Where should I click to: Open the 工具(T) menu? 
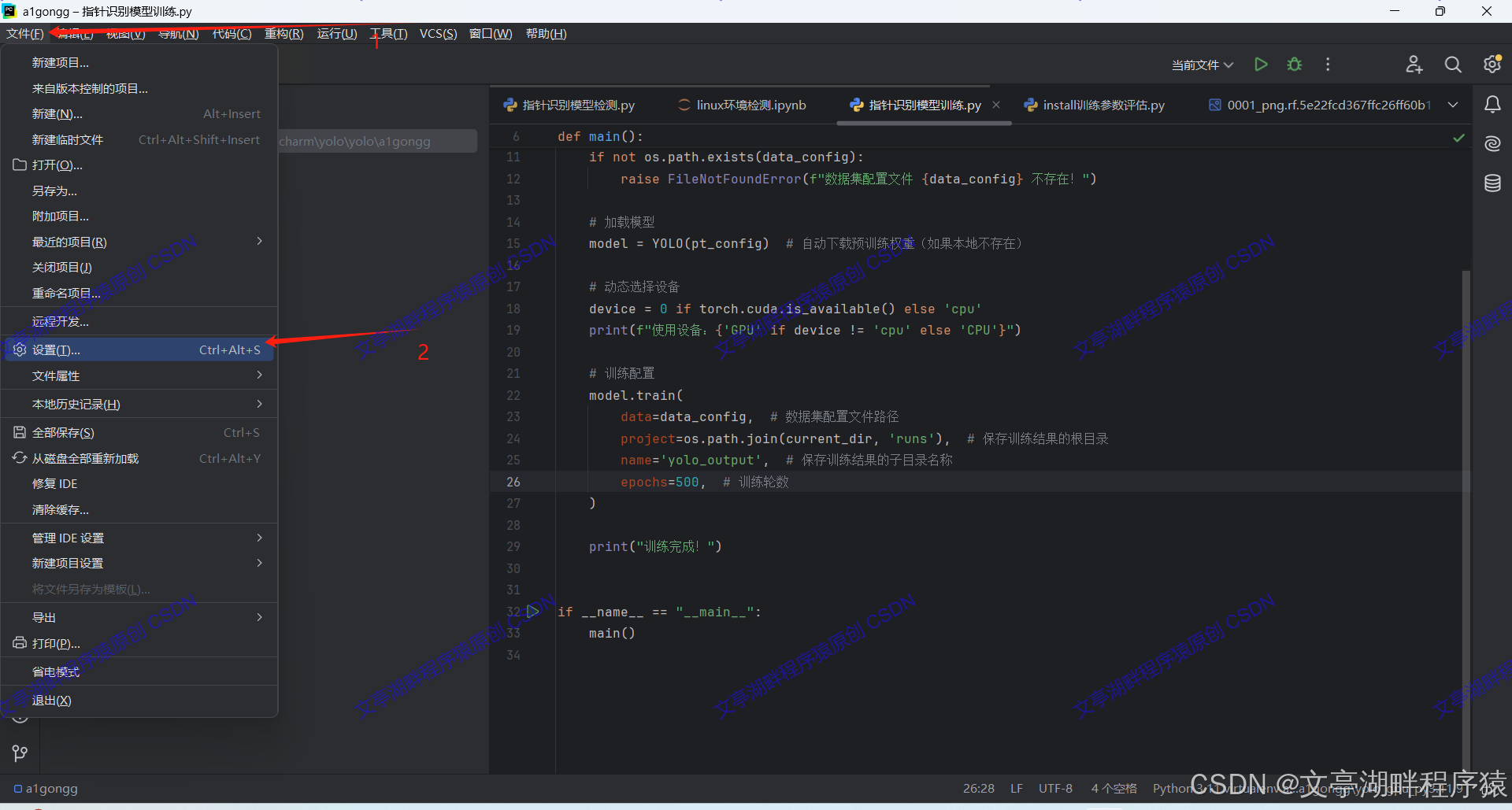(389, 33)
